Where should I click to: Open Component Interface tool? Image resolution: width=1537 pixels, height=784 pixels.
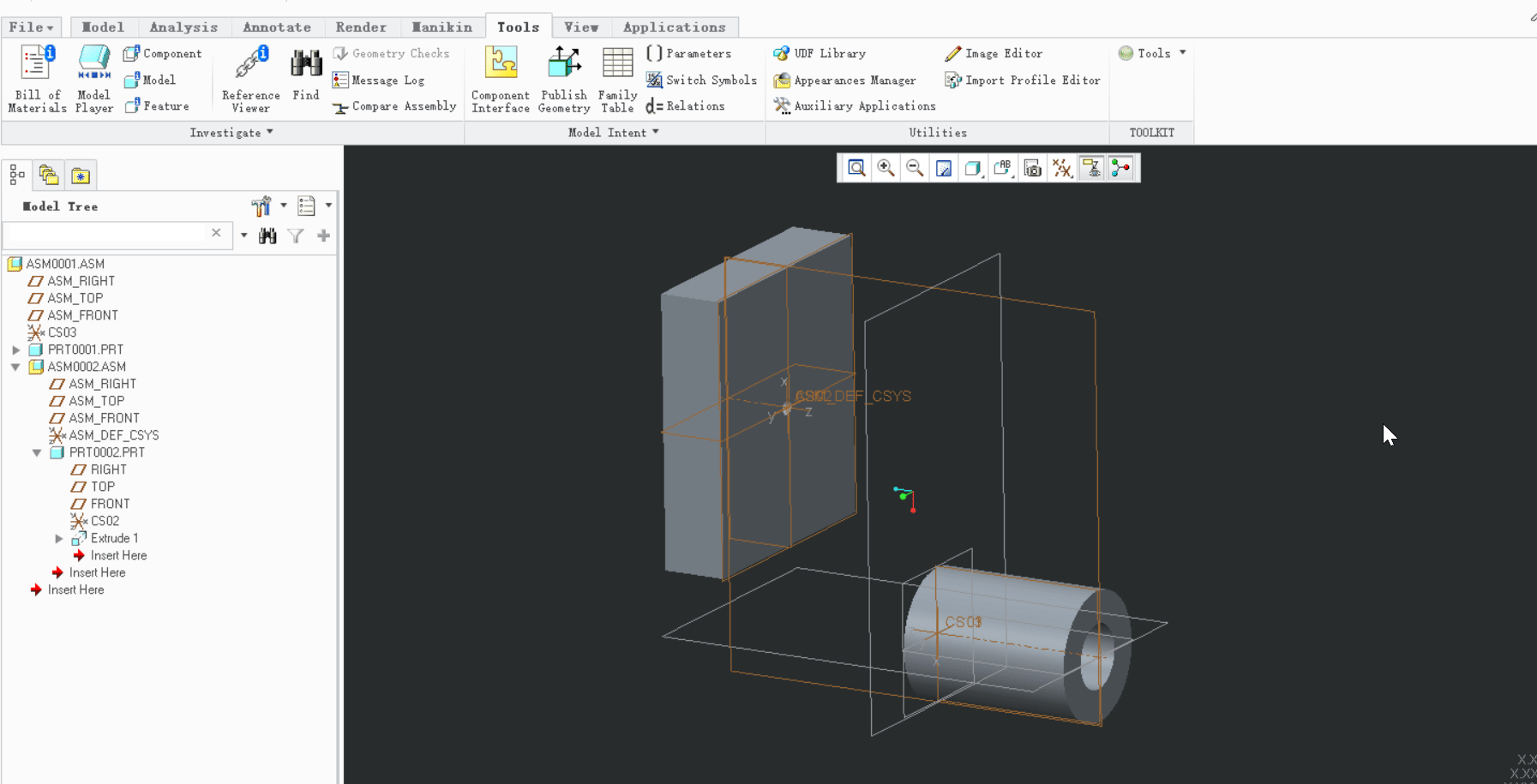pos(501,79)
